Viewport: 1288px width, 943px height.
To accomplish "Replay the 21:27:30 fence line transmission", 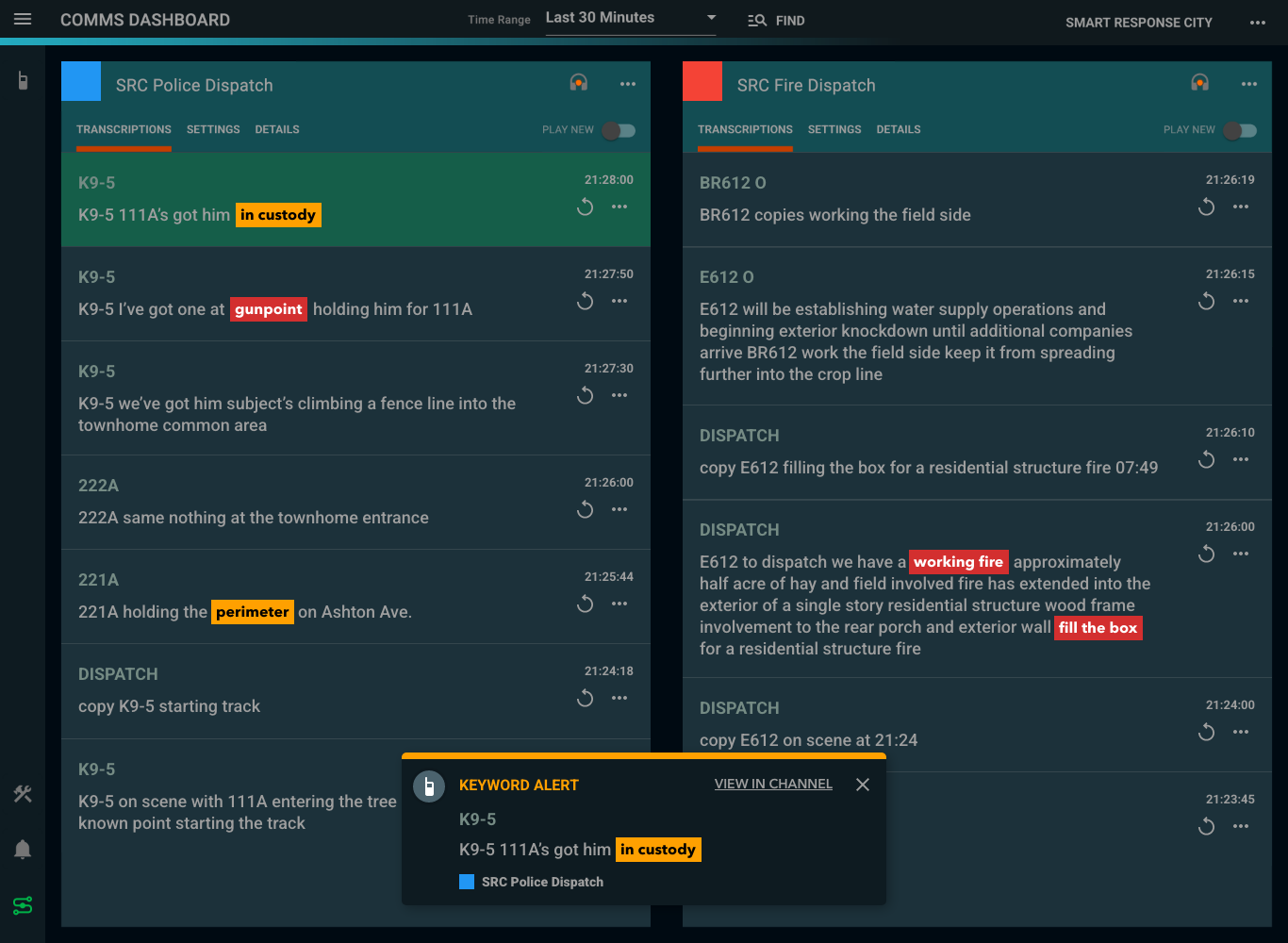I will tap(586, 395).
